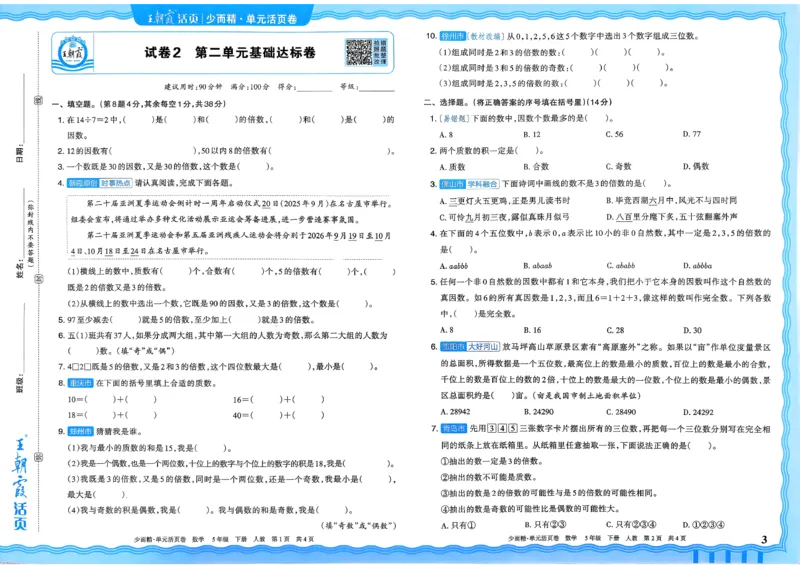
Task: Click the boxed number card 3
Action: [x=492, y=429]
